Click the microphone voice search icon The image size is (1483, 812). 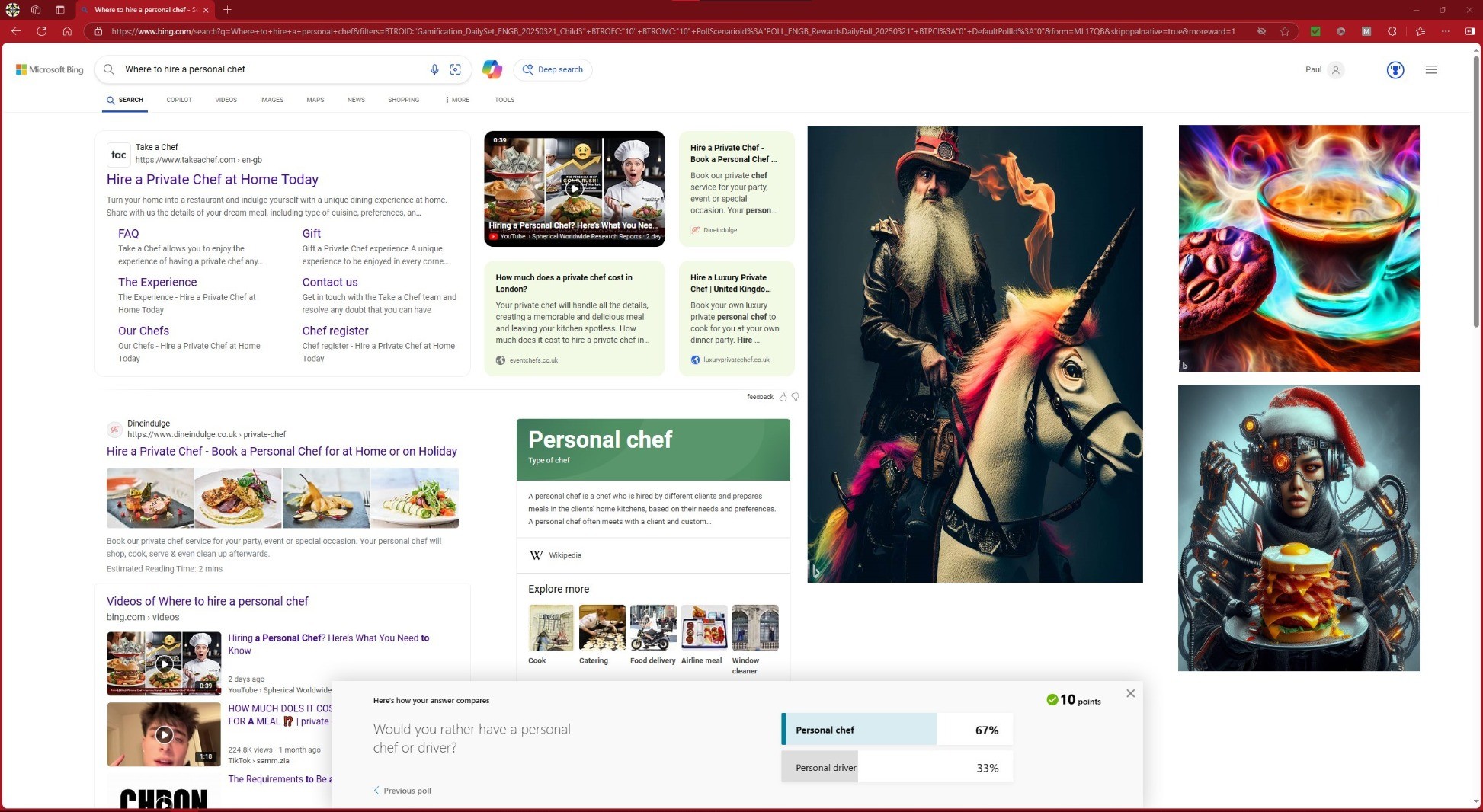434,69
